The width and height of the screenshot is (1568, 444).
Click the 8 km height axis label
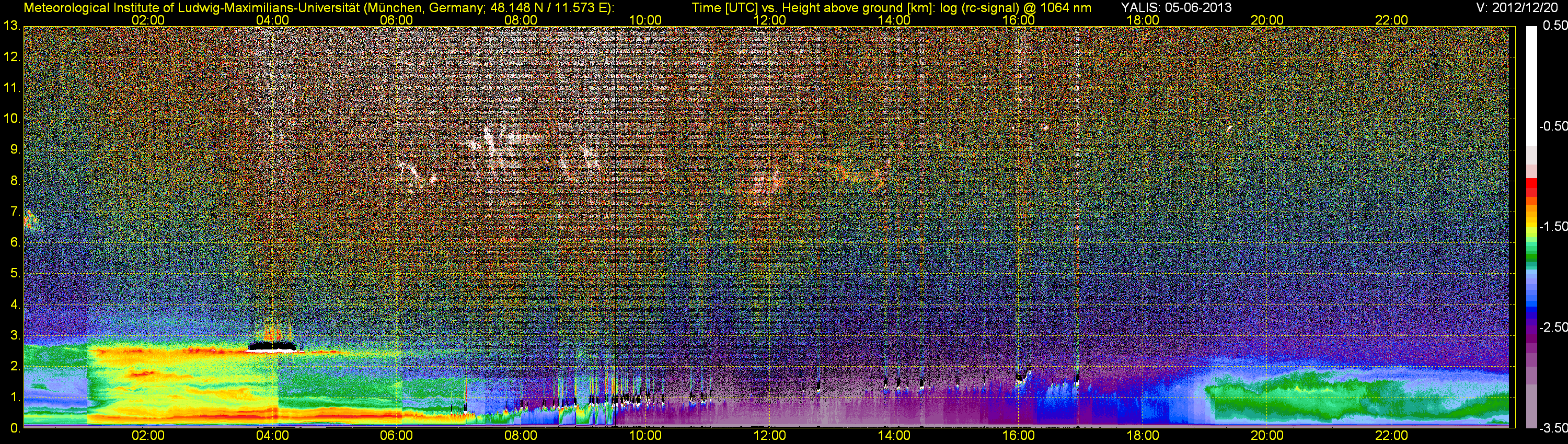click(15, 181)
